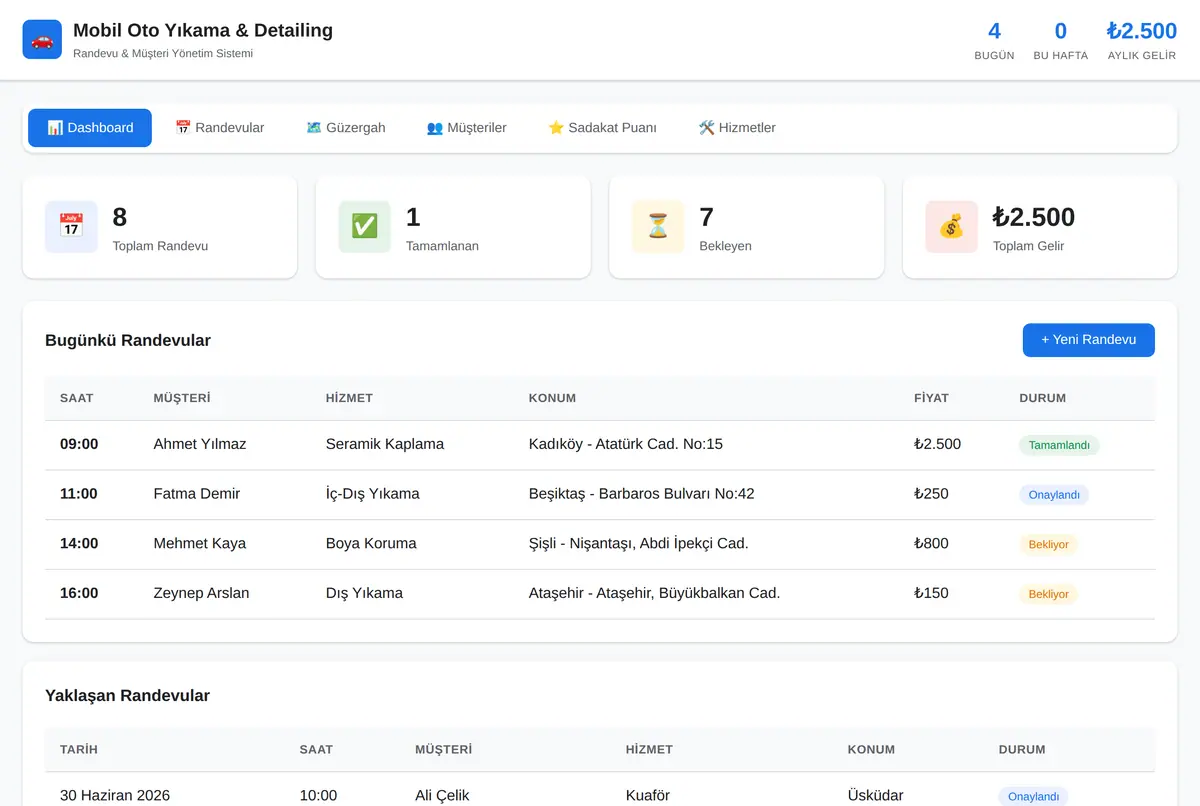Select the Zeynep Arslan appointment row
The height and width of the screenshot is (806, 1200).
click(600, 594)
